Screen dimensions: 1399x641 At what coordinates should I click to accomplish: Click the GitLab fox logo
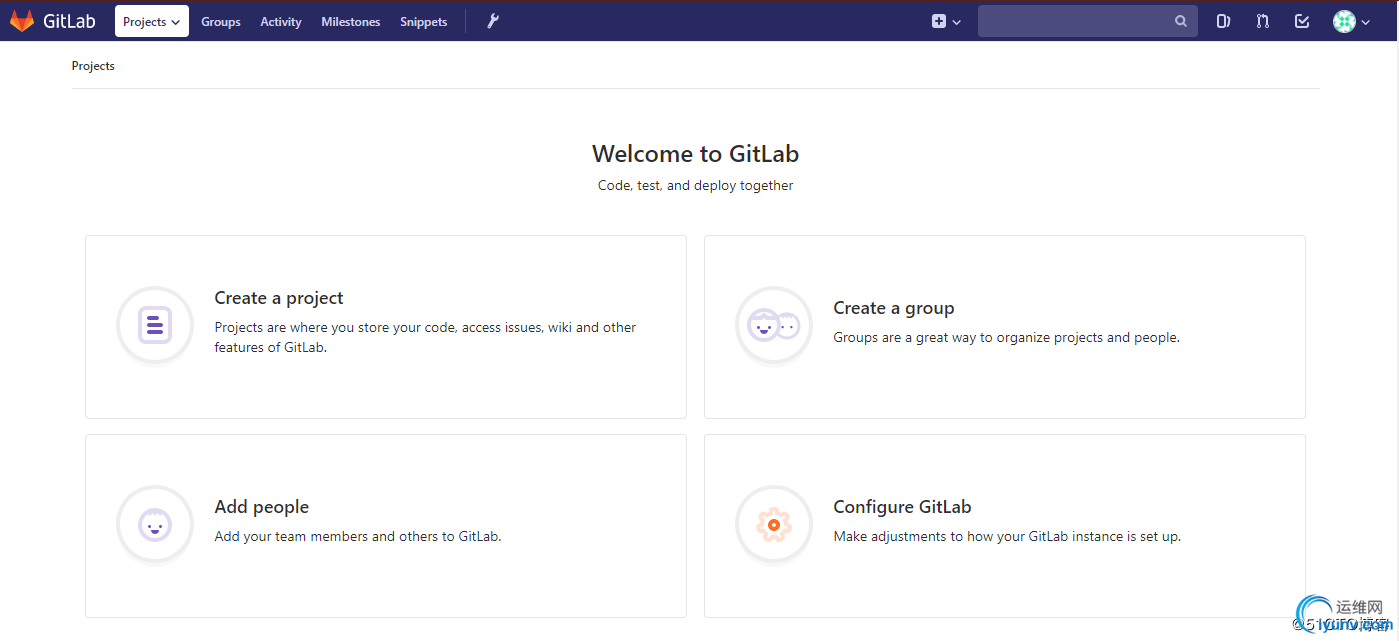pos(22,21)
